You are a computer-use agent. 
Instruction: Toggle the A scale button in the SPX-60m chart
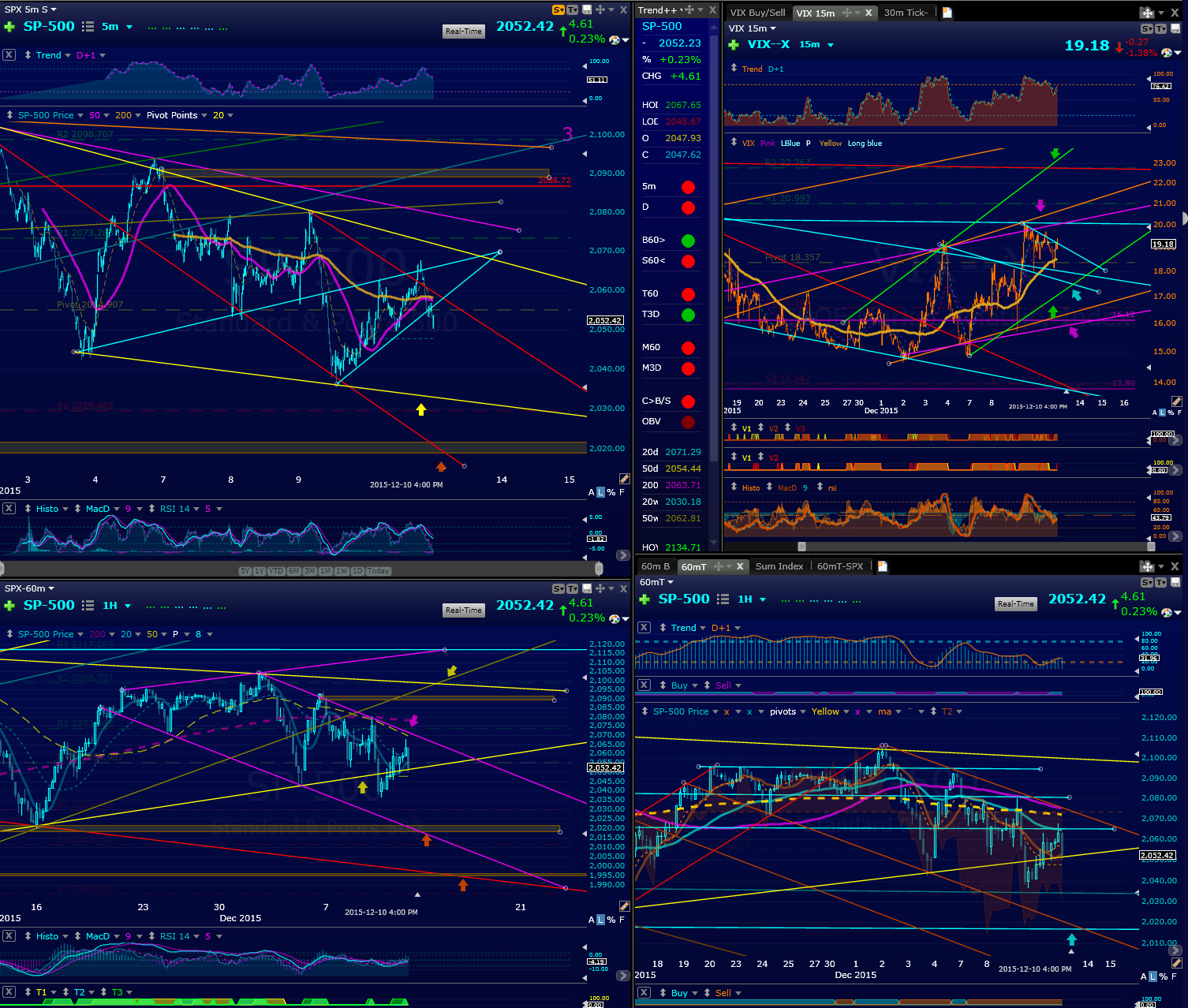point(592,920)
